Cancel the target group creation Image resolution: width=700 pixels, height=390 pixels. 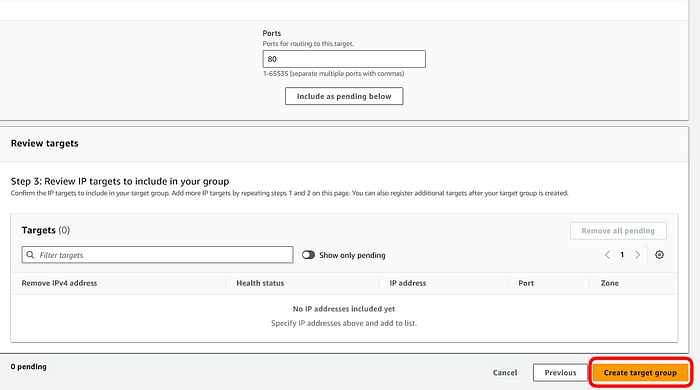[x=505, y=373]
